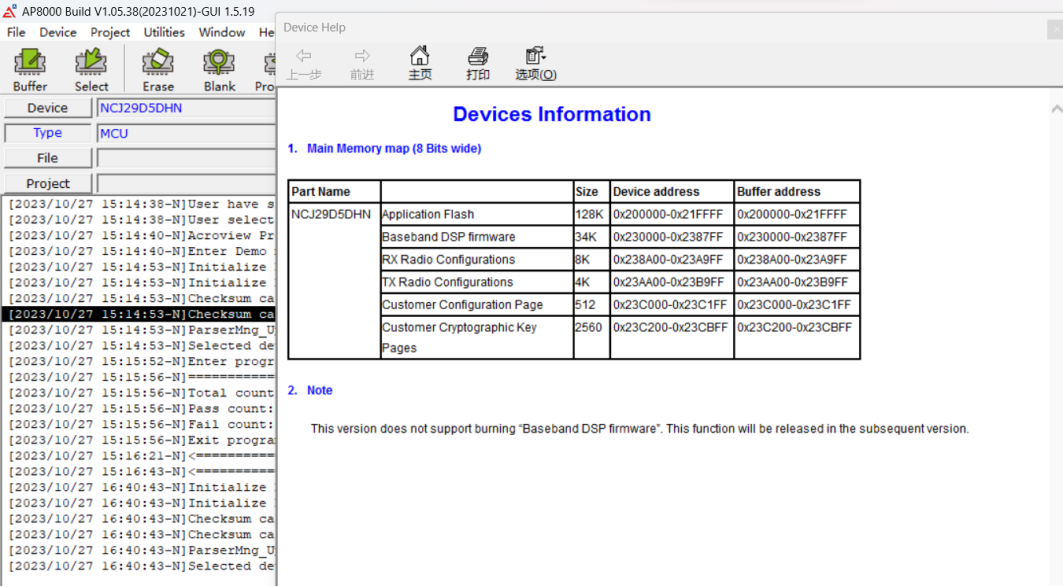Open the Utilities menu
This screenshot has width=1063, height=587.
pos(164,33)
